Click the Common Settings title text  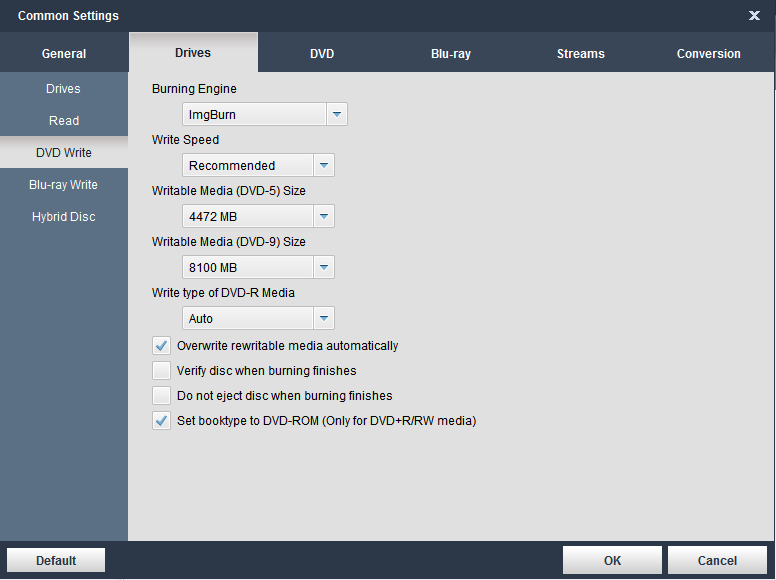coord(68,16)
